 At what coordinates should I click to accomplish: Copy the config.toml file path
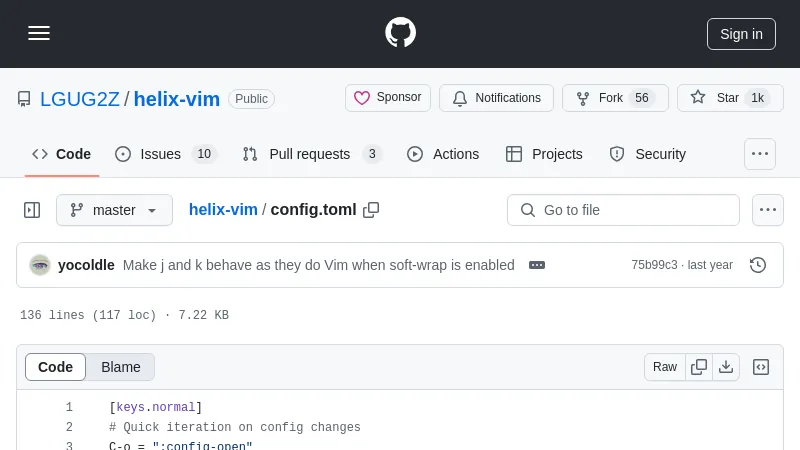(371, 210)
